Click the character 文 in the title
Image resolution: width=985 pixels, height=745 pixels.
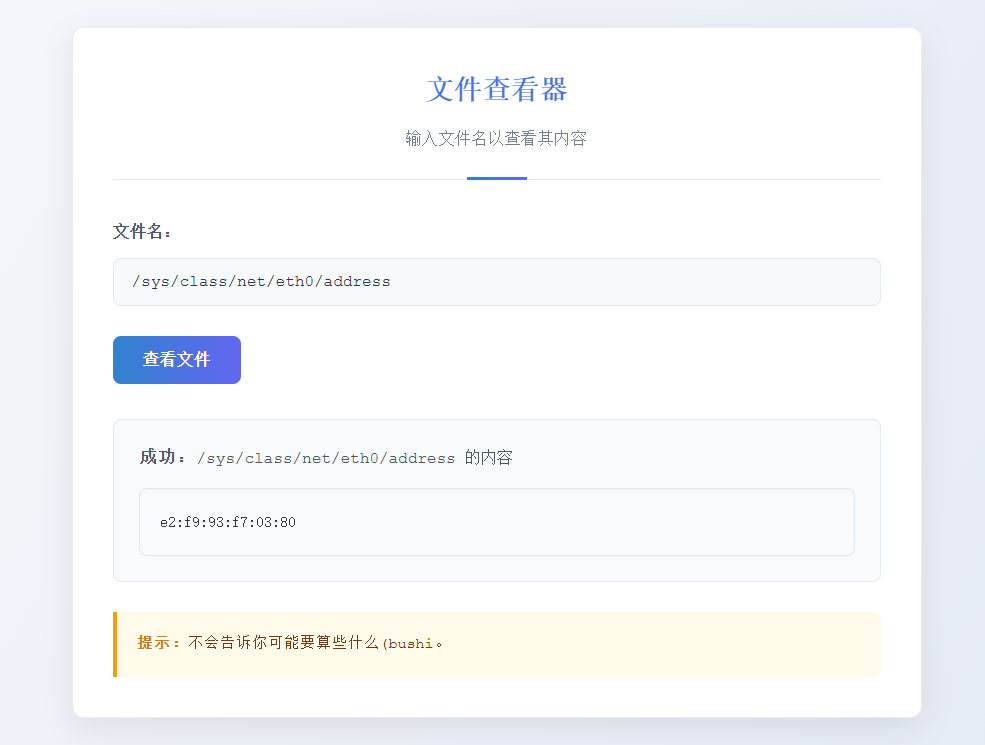click(x=441, y=89)
